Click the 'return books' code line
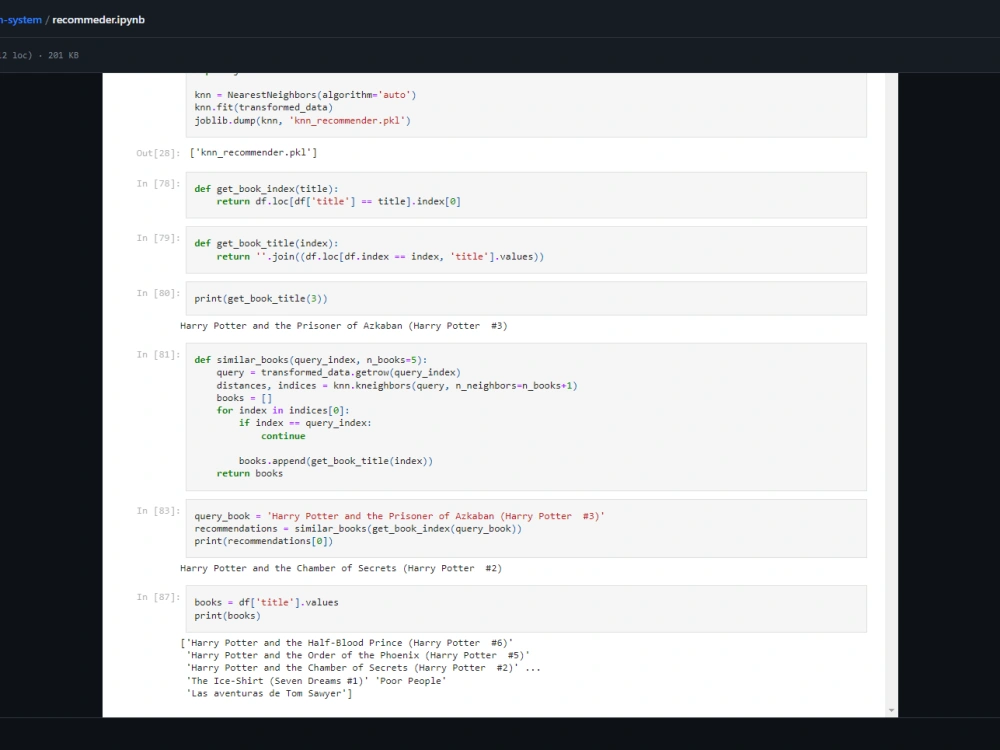This screenshot has width=1000, height=750. pyautogui.click(x=249, y=474)
